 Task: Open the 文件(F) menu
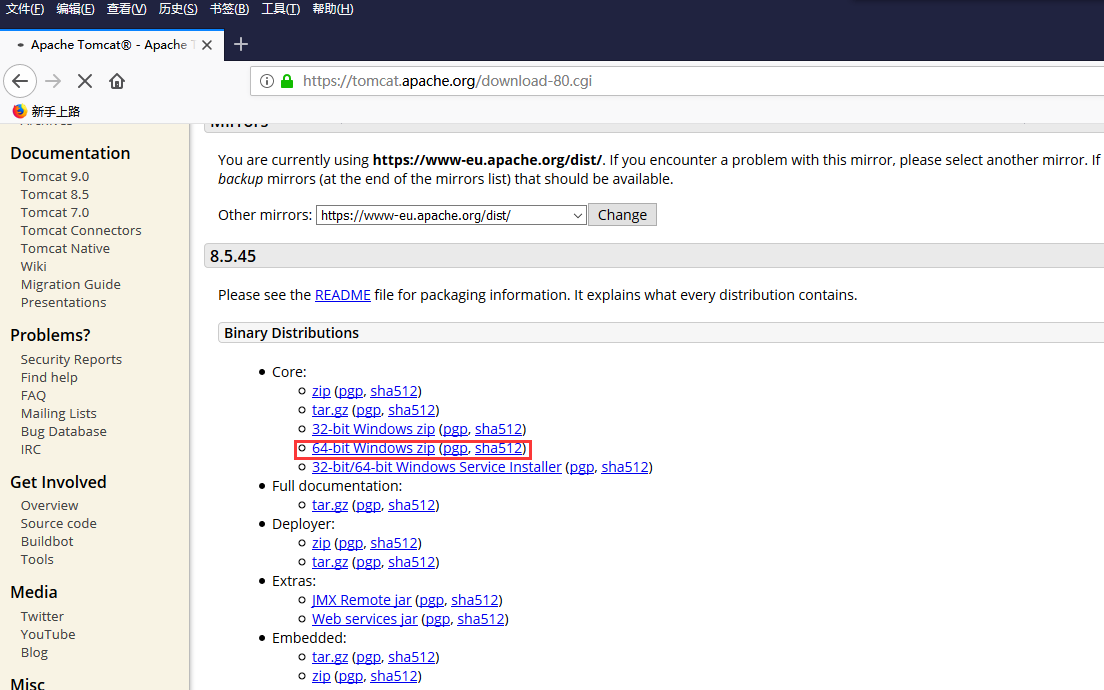pos(25,8)
